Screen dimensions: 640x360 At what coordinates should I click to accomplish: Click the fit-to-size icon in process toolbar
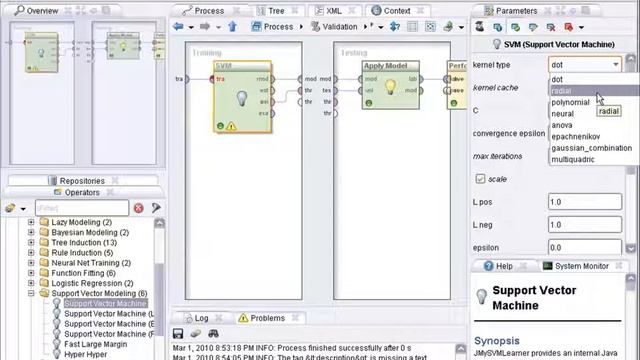click(430, 27)
